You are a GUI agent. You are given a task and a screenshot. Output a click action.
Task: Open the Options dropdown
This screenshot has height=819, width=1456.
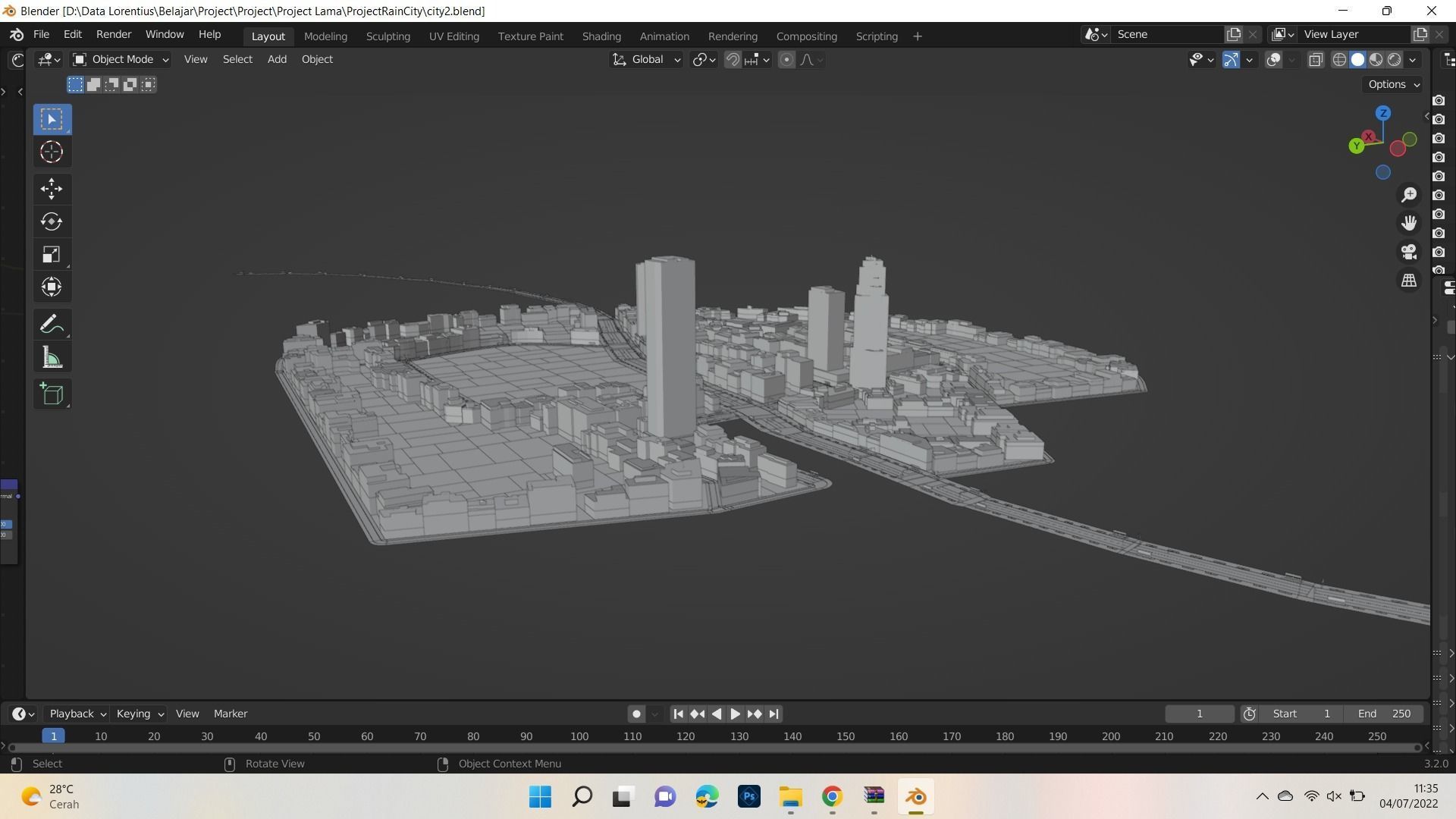click(1394, 85)
